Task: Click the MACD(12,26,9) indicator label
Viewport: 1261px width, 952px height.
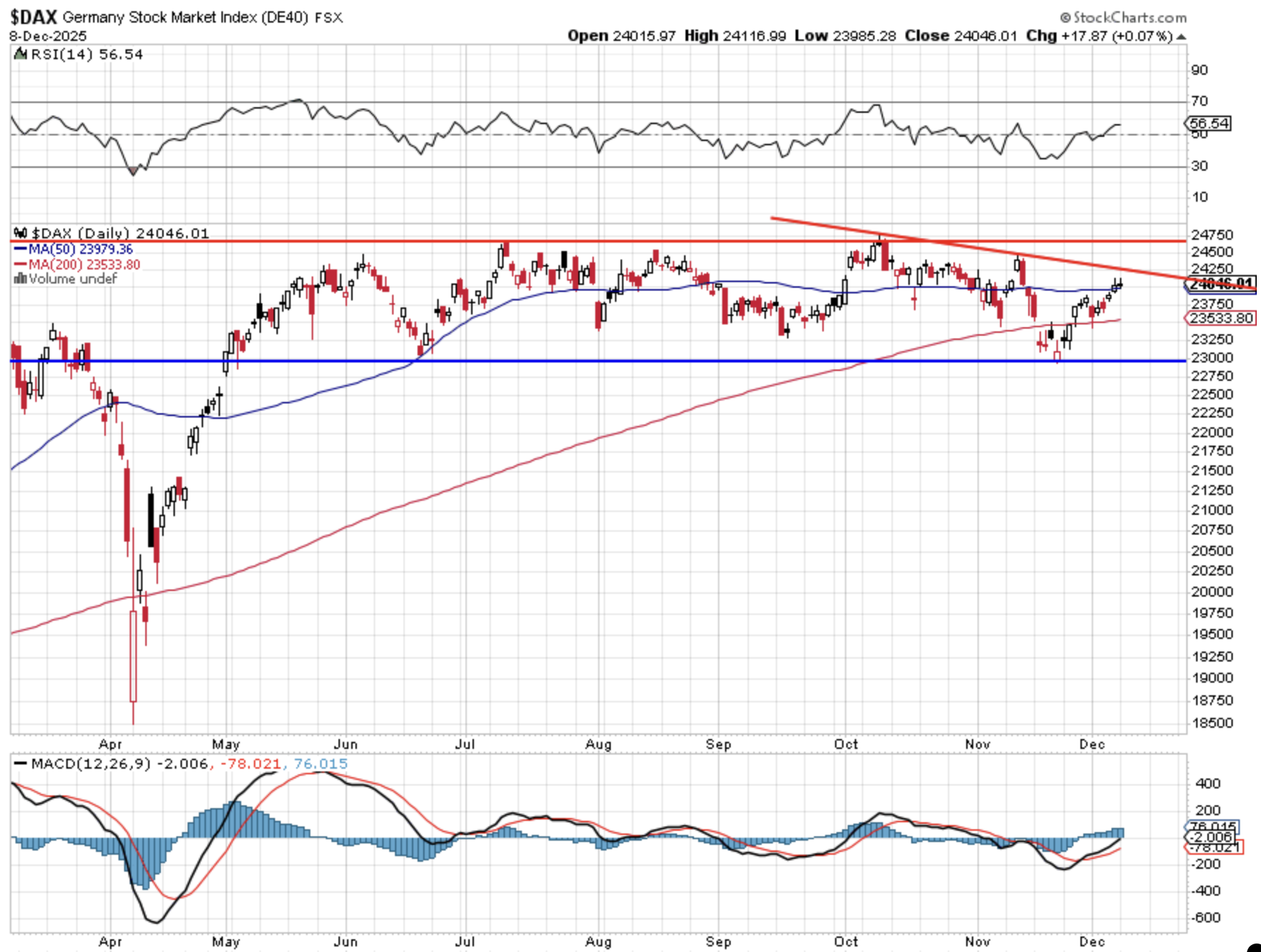Action: coord(91,764)
